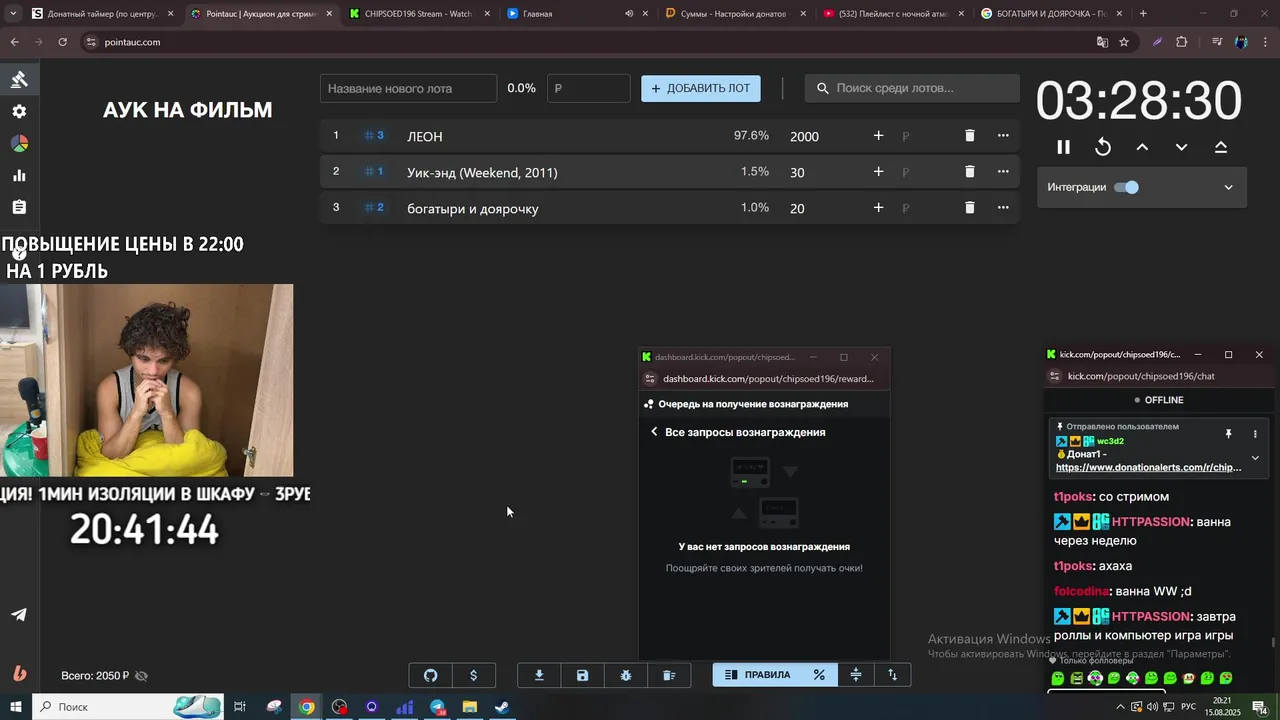Open the pinned message three-dot menu in chat
This screenshot has width=1280, height=720.
(1255, 434)
